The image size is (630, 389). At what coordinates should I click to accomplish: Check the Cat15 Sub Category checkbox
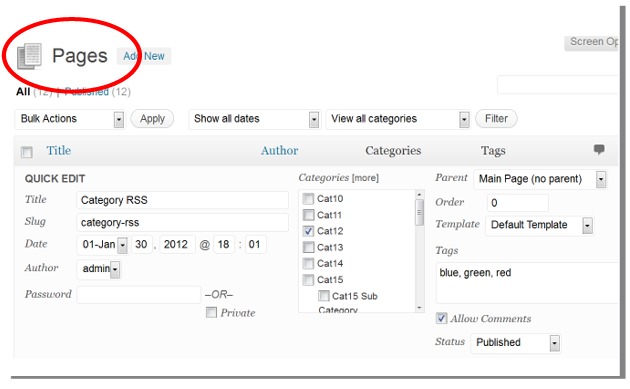(324, 296)
